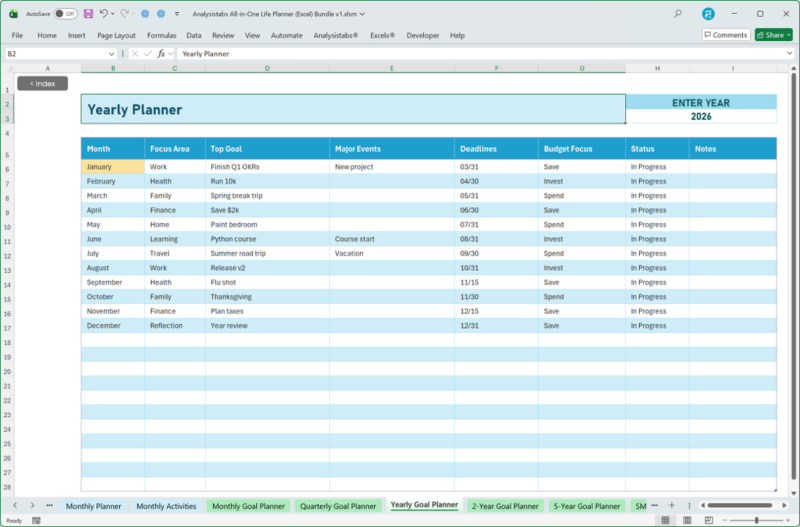Select the year cell showing 2026

700,116
